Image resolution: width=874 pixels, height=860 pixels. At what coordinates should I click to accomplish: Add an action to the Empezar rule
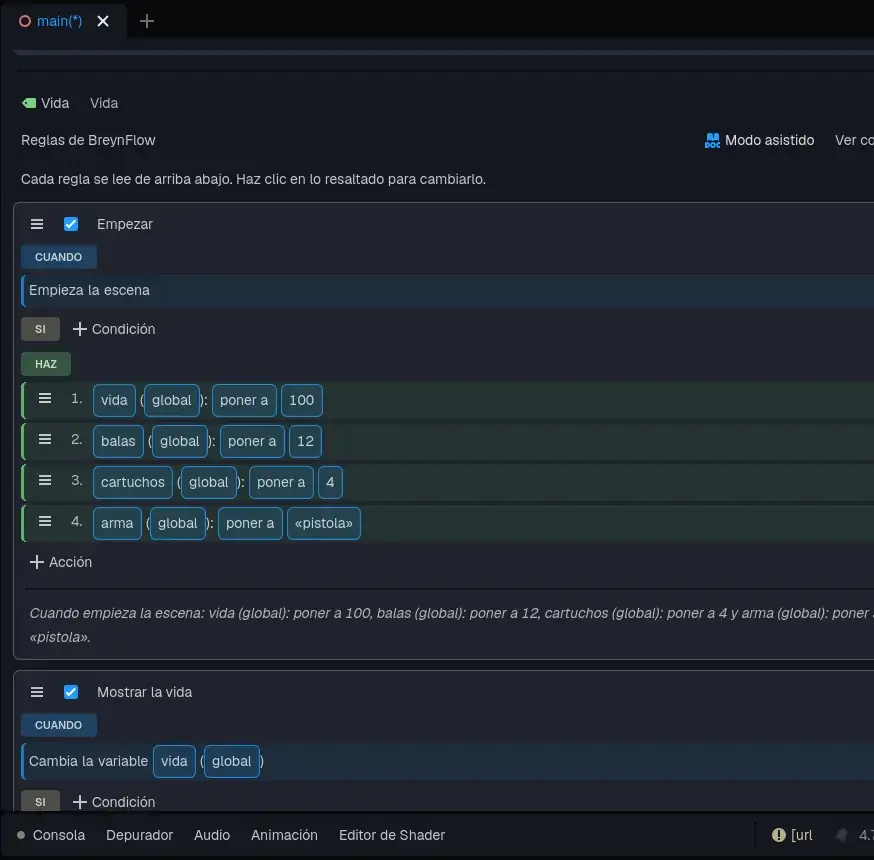pyautogui.click(x=61, y=562)
